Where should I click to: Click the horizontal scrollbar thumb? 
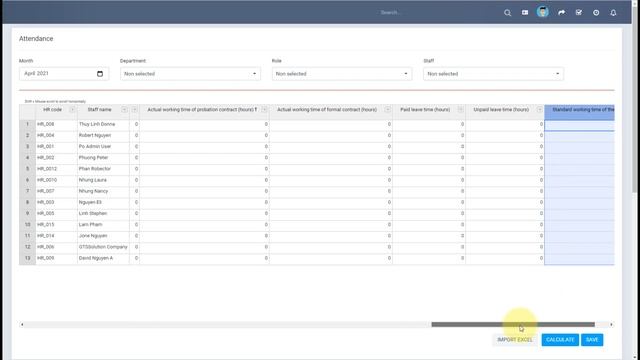513,324
